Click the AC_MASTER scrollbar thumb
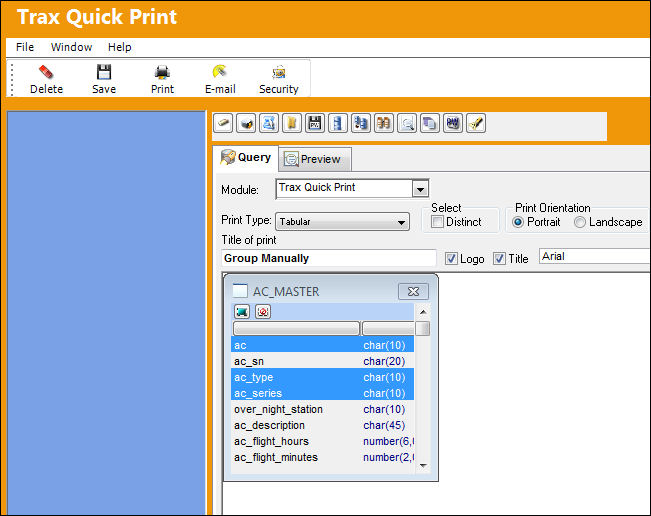651x516 pixels. 423,328
